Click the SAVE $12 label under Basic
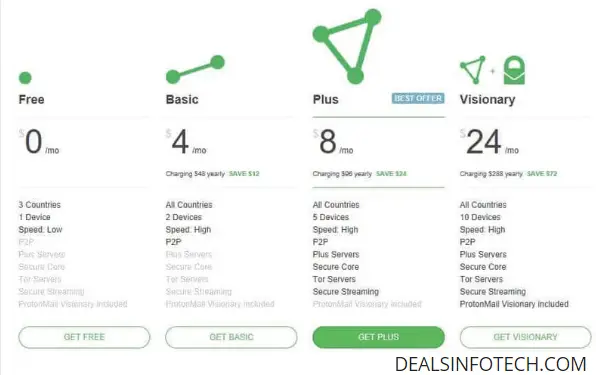The image size is (596, 375). point(244,174)
